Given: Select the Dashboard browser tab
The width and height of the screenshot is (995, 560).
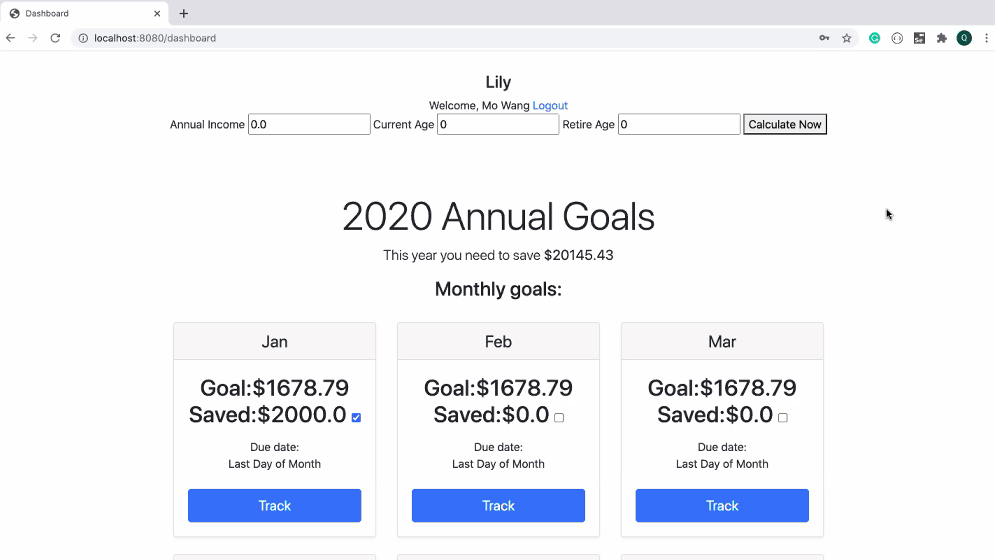Looking at the screenshot, I should click(x=80, y=14).
